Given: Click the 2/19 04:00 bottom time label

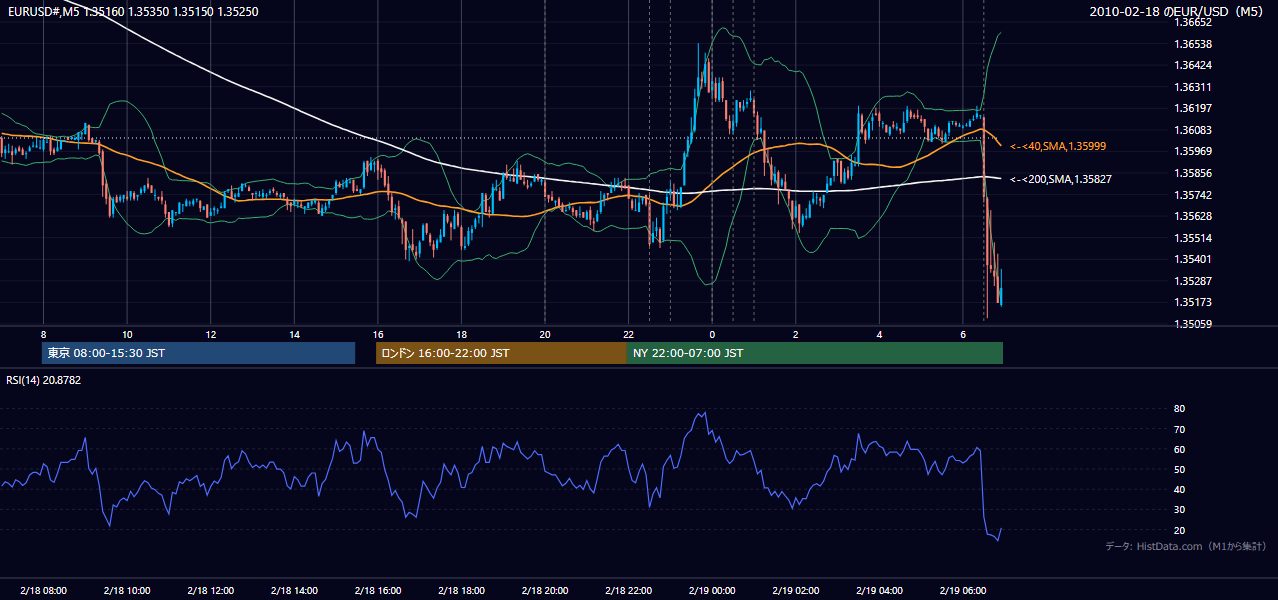Looking at the screenshot, I should [879, 591].
